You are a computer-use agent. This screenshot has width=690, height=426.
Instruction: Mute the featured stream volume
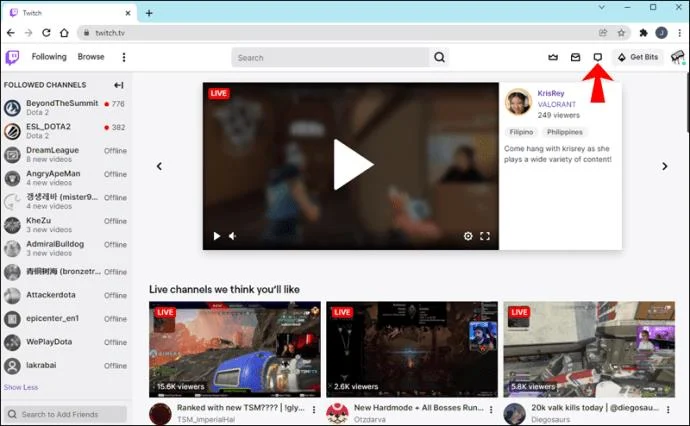coord(233,236)
